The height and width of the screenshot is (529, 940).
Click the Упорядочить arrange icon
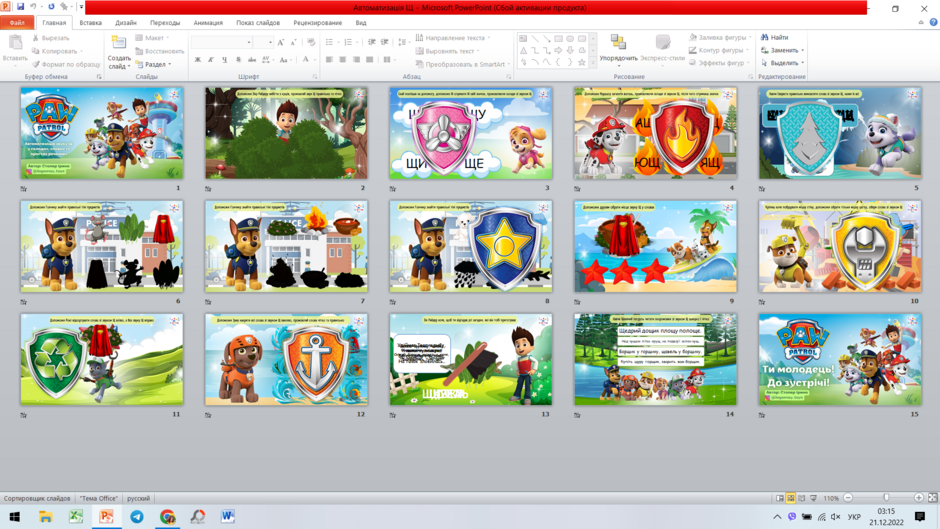point(617,42)
